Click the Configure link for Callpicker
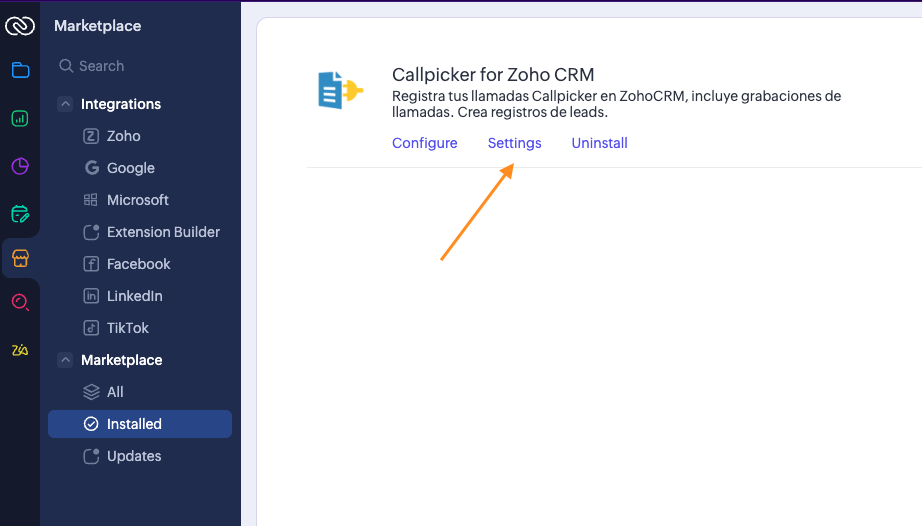This screenshot has width=922, height=526. [425, 143]
